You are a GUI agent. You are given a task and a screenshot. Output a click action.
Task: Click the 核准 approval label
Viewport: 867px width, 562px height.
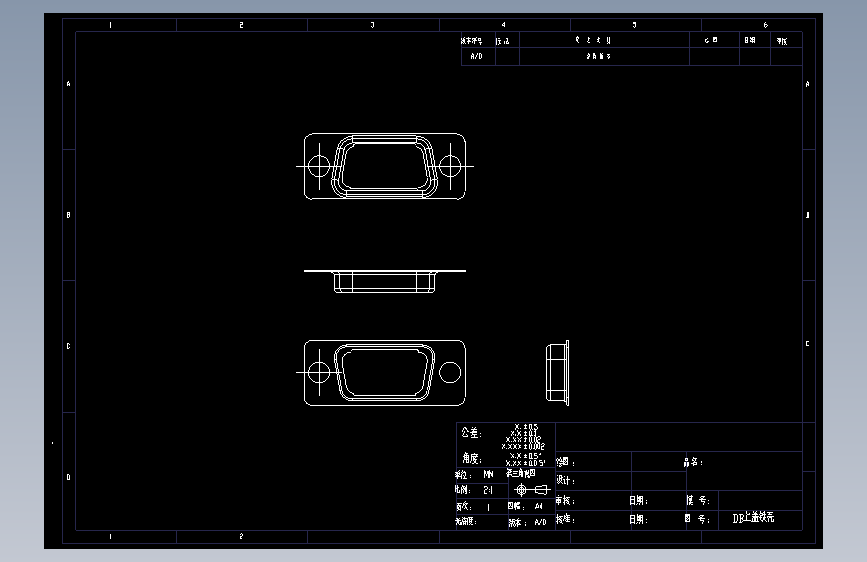coord(566,519)
